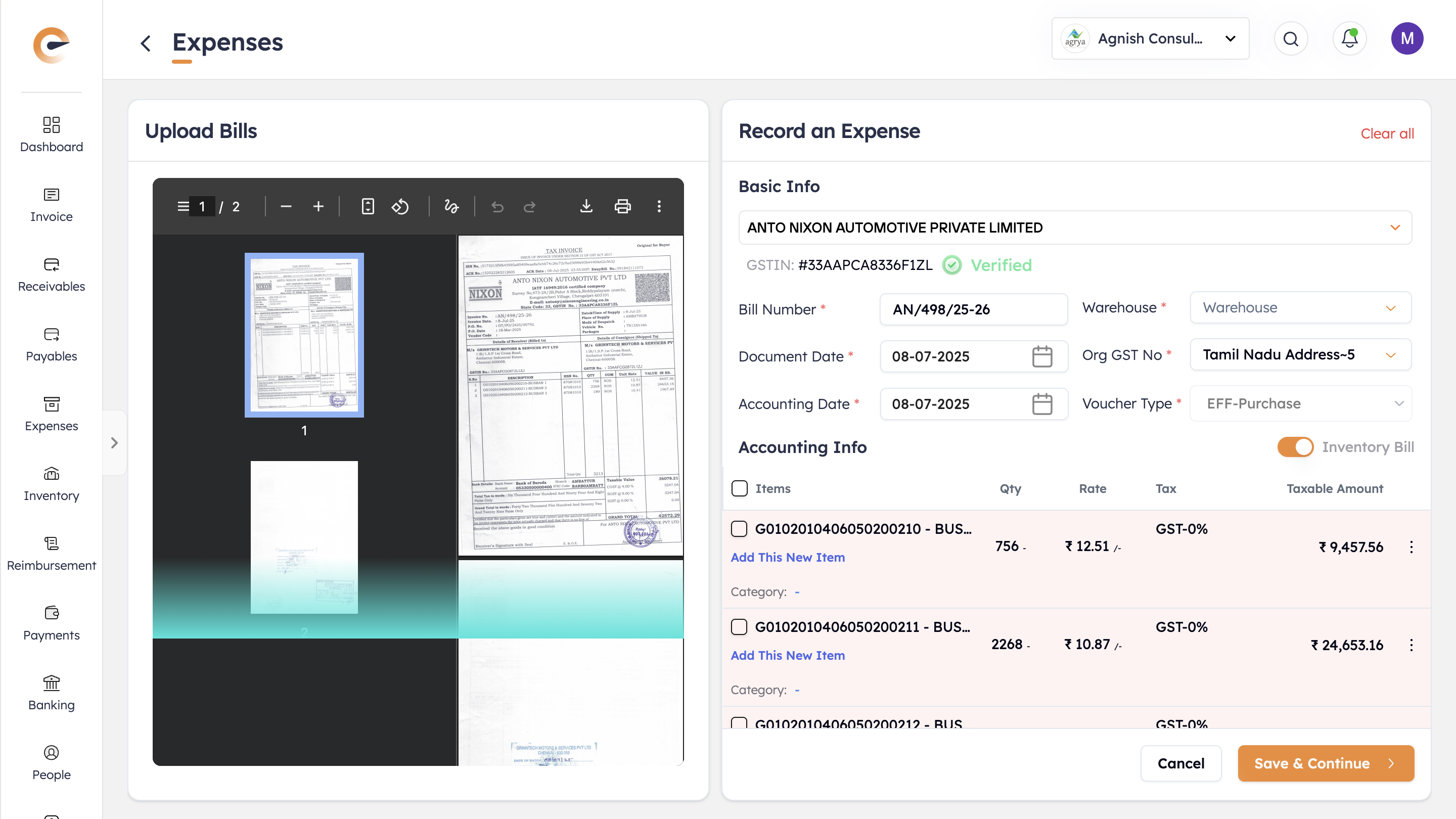Open the Warehouse dropdown
The image size is (1456, 819).
click(1300, 307)
